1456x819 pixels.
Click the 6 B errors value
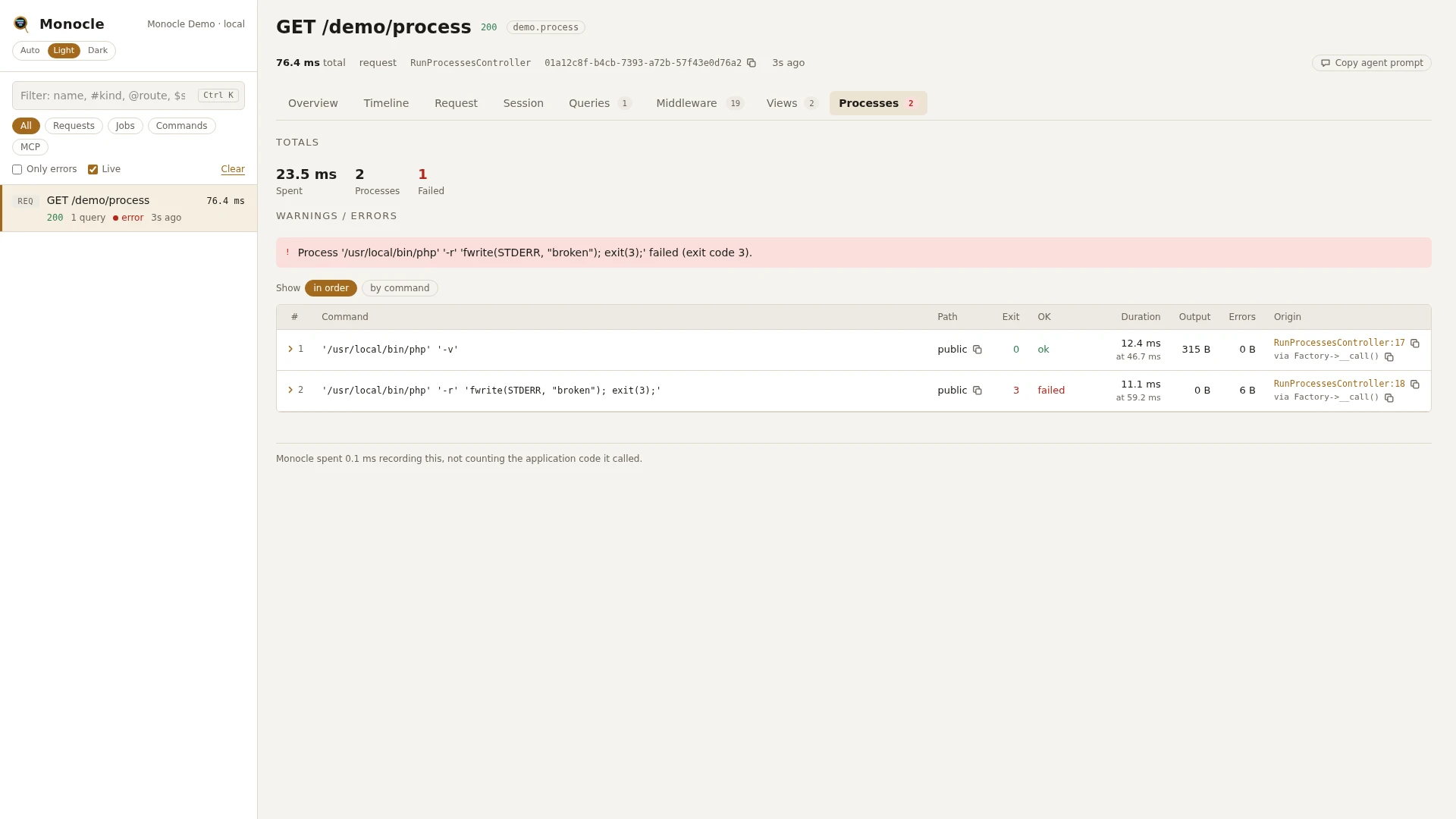pos(1247,391)
